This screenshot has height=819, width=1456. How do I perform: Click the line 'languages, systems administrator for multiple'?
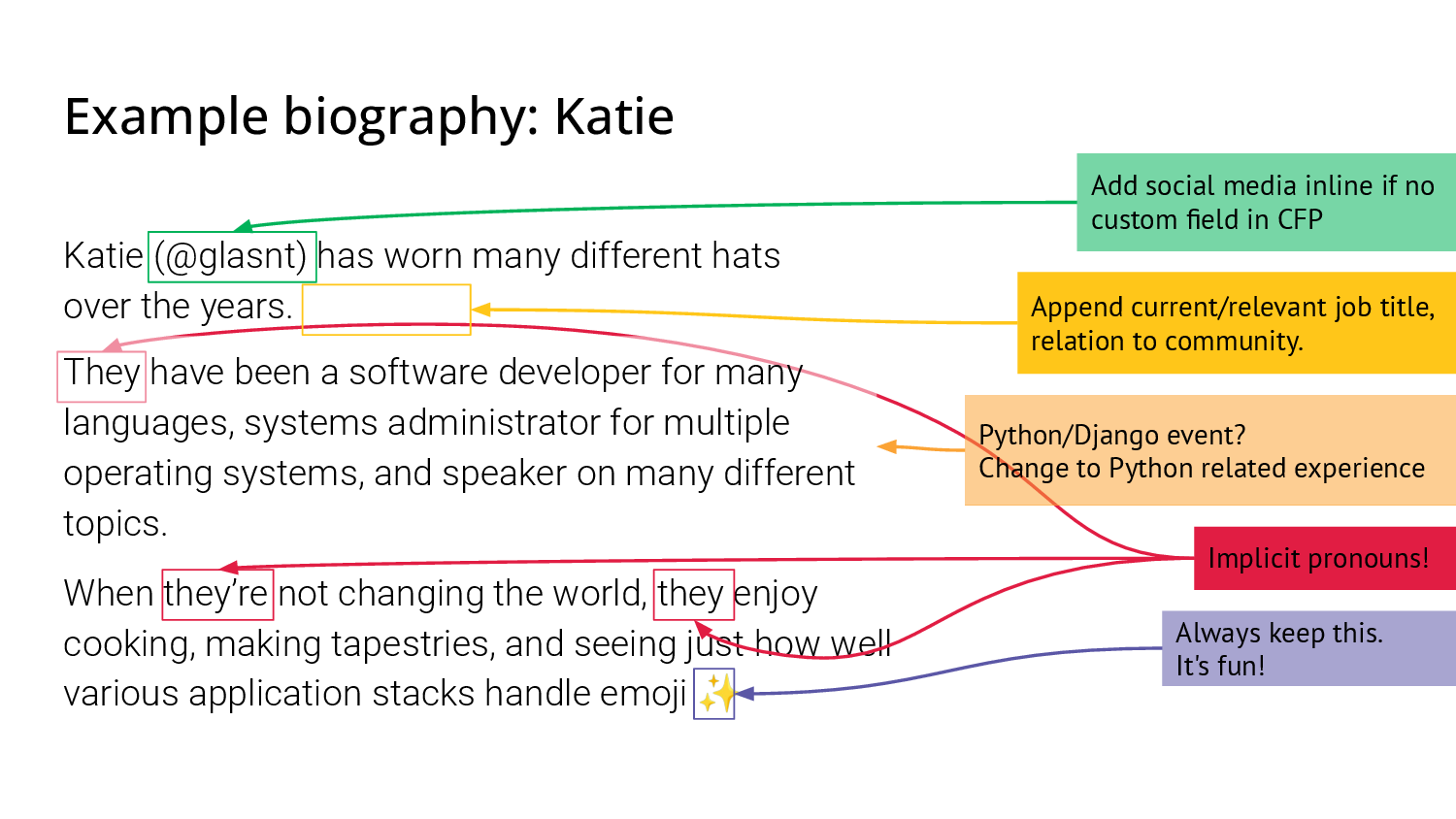(426, 423)
